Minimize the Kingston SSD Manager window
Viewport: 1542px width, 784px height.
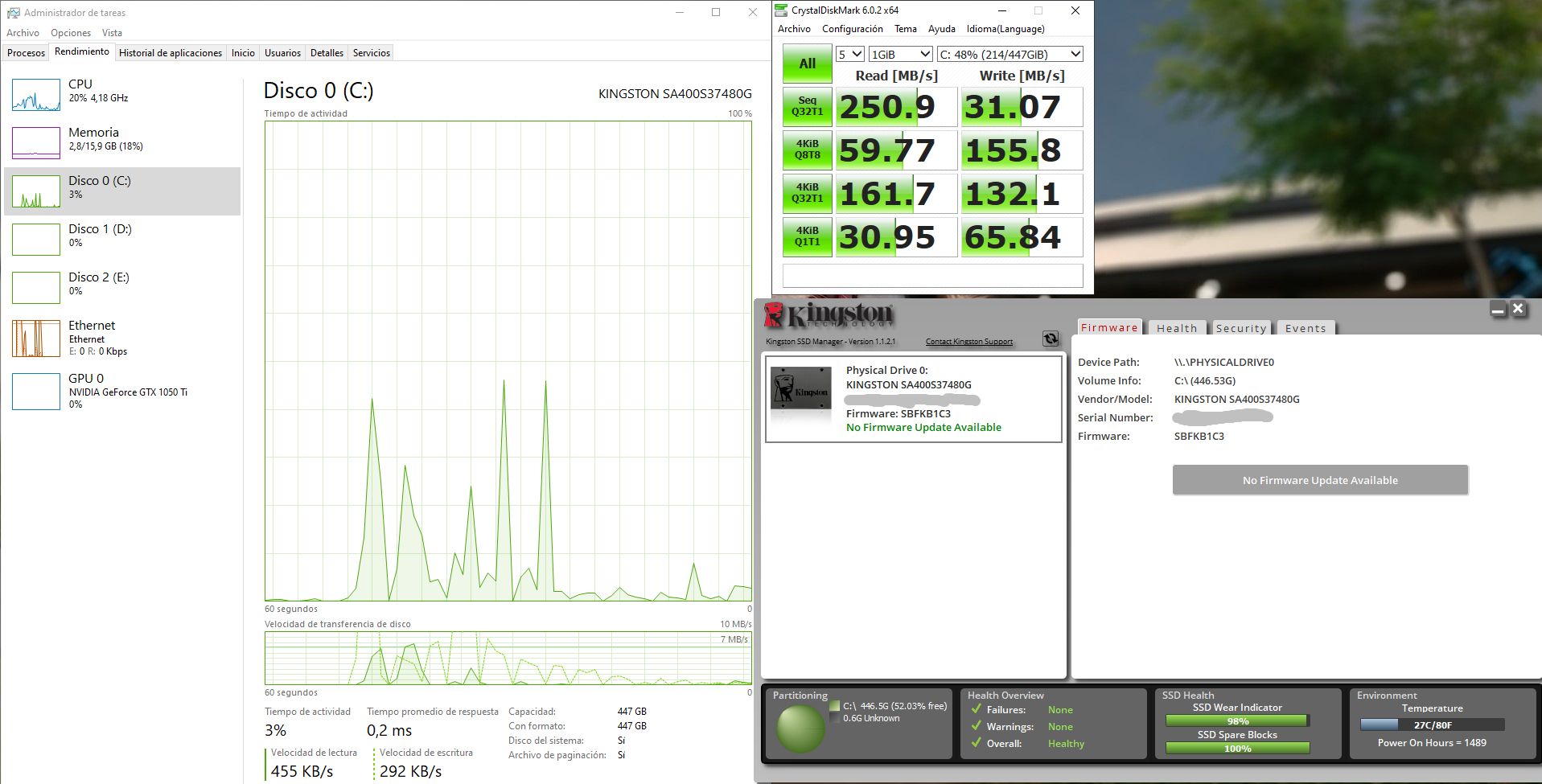click(x=1498, y=309)
